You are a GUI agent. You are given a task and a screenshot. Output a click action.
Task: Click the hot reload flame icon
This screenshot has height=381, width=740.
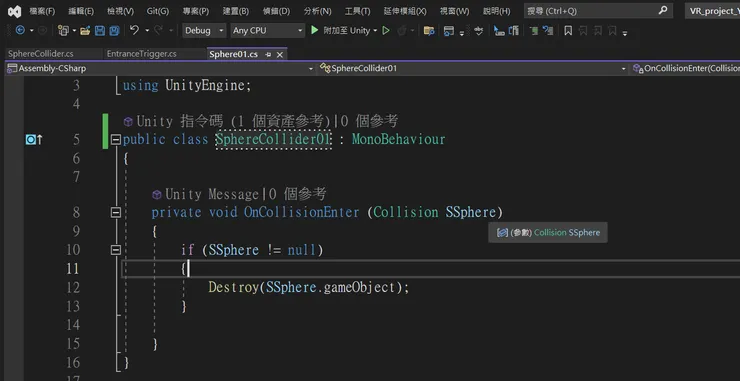point(402,31)
